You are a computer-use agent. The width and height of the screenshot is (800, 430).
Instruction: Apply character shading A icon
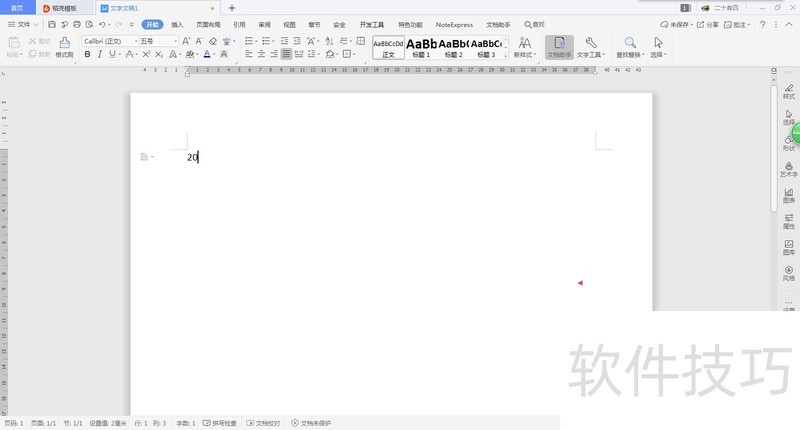point(223,54)
